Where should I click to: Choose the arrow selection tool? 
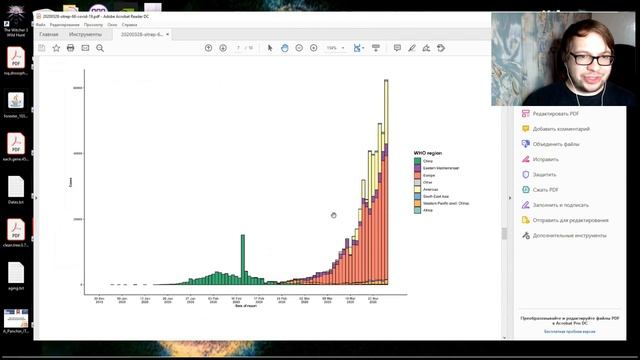[x=270, y=48]
